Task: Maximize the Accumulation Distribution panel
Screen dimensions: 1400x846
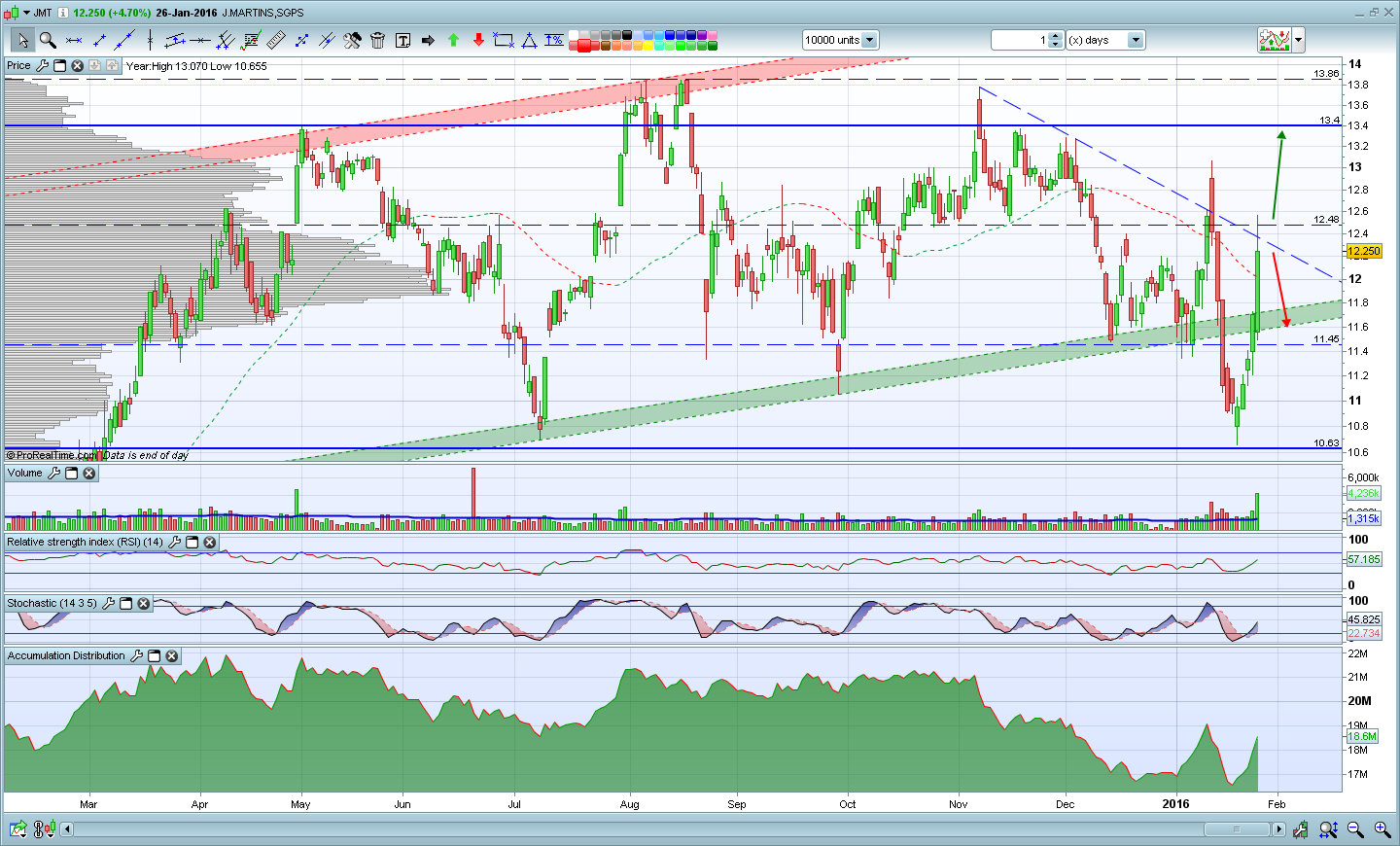Action: coord(154,655)
